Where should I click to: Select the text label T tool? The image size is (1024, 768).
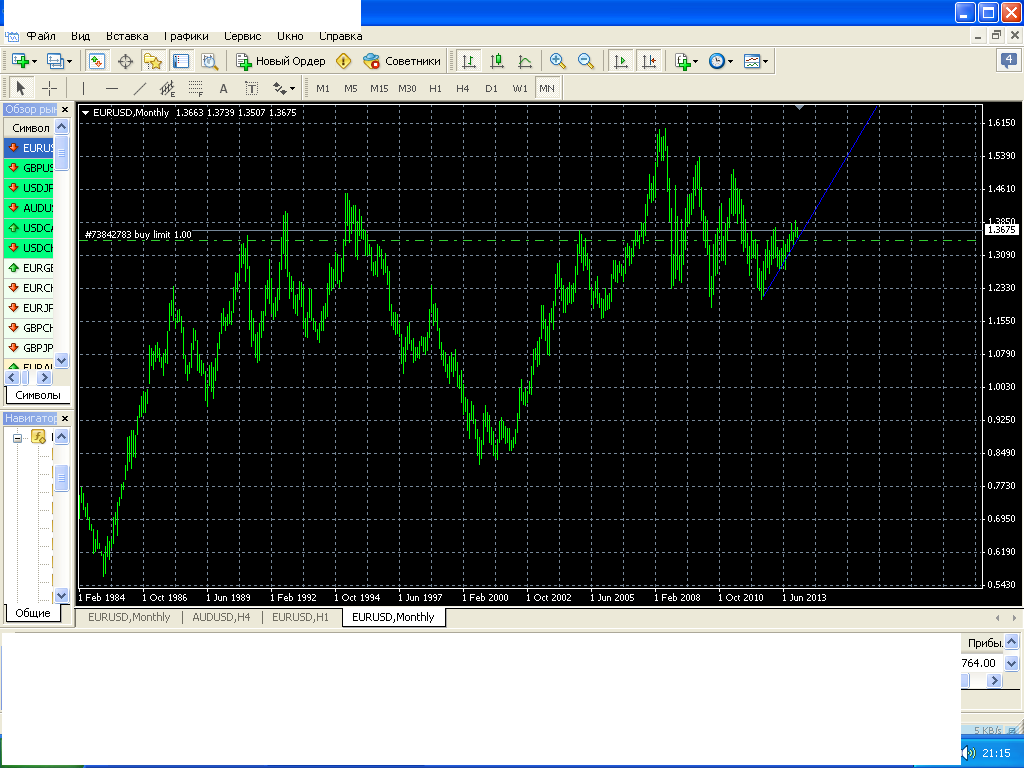(251, 88)
